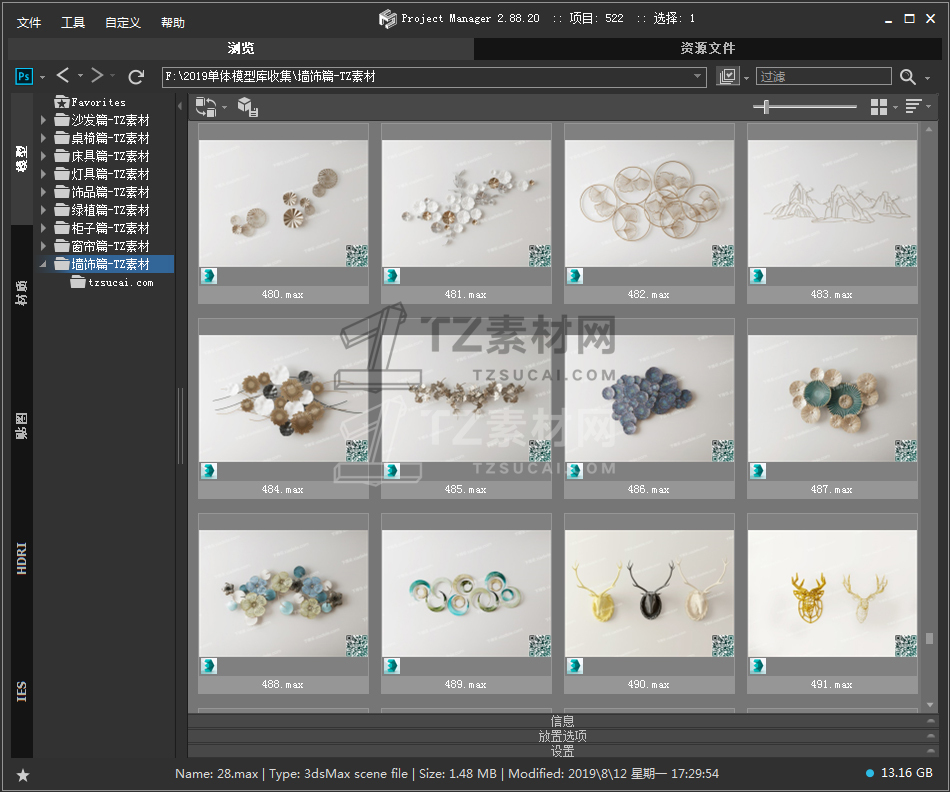The width and height of the screenshot is (950, 792).
Task: Click the convert/swap files toolbar icon
Action: (206, 106)
